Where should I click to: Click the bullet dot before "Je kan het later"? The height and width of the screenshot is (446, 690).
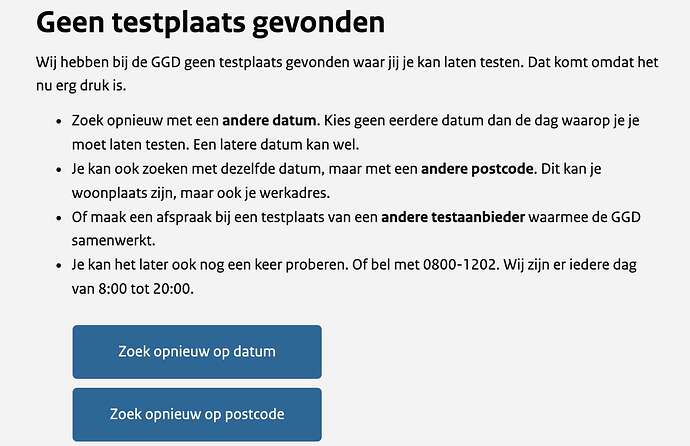[58, 265]
